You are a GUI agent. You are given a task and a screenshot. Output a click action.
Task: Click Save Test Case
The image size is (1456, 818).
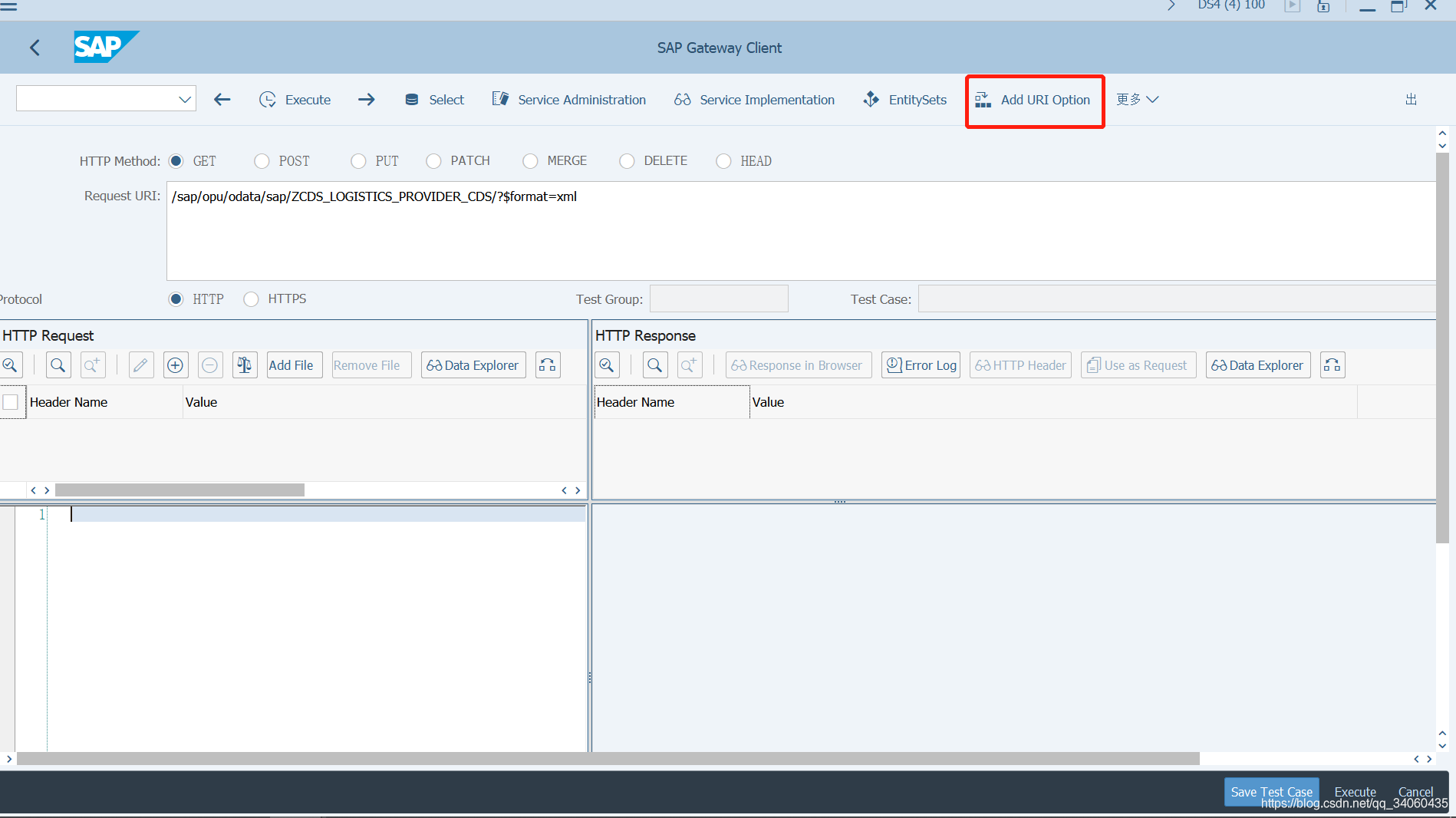pyautogui.click(x=1271, y=792)
